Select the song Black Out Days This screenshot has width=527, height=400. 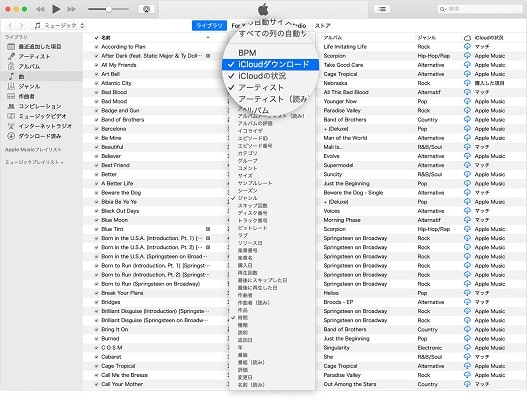[120, 211]
